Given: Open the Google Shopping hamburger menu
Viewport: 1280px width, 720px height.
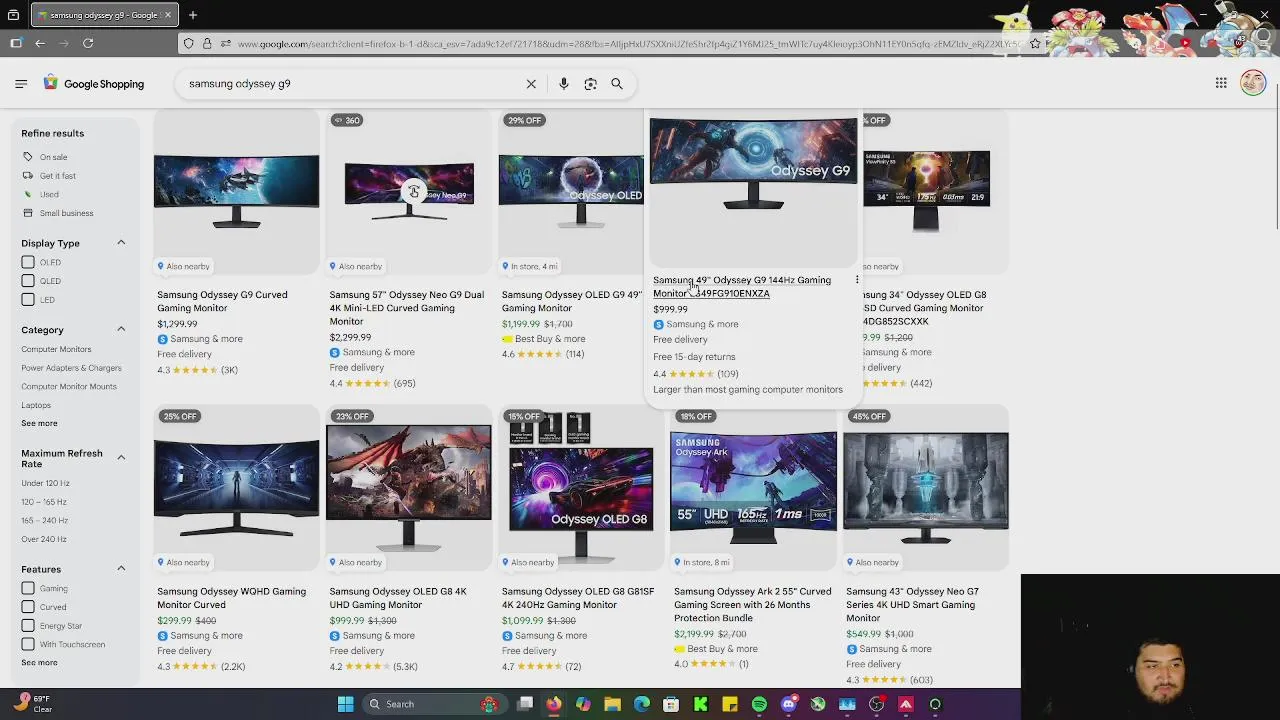Looking at the screenshot, I should pos(21,84).
